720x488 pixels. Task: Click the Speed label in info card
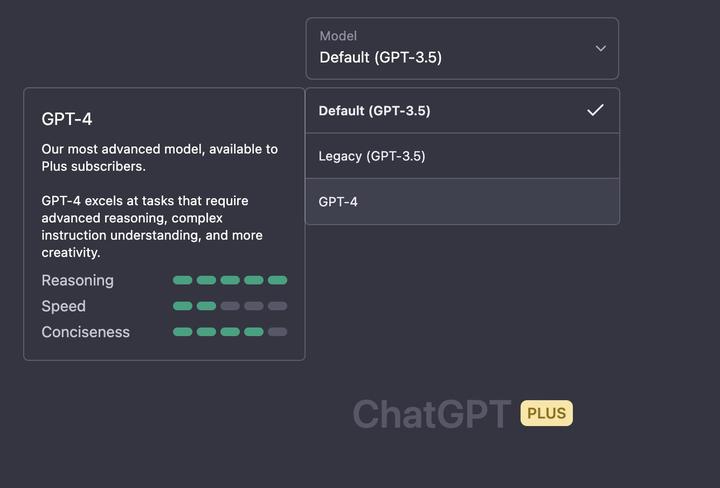64,306
